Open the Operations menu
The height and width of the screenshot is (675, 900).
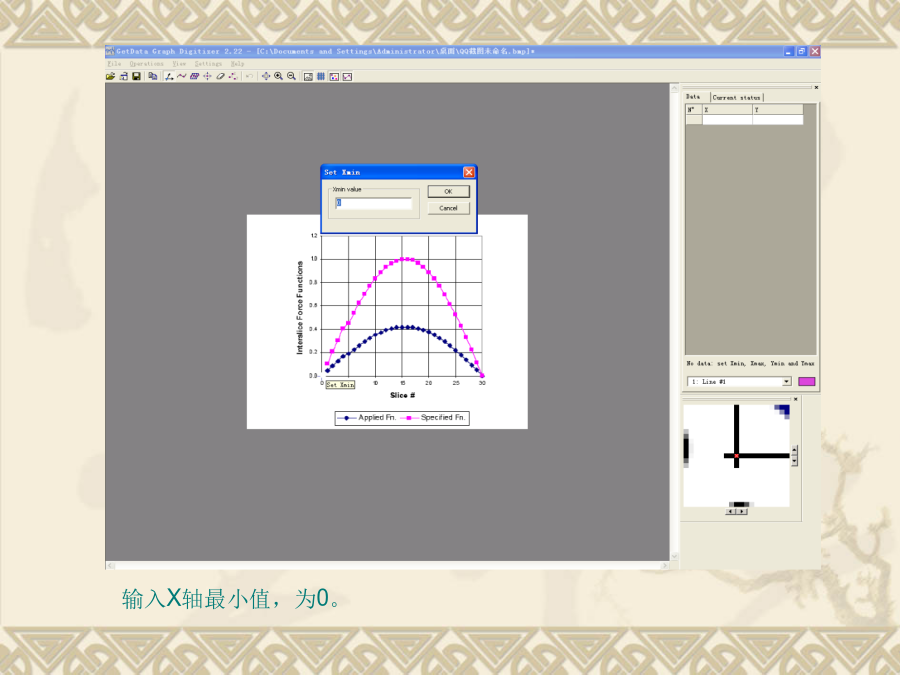pyautogui.click(x=146, y=63)
